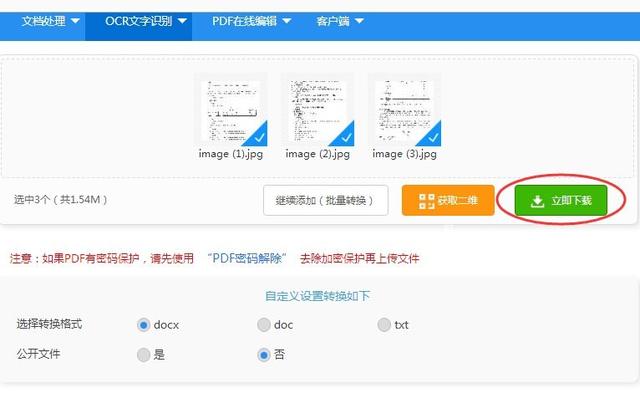Viewport: 640px width, 393px height.
Task: Open the OCR文字识别 menu
Action: [x=138, y=21]
